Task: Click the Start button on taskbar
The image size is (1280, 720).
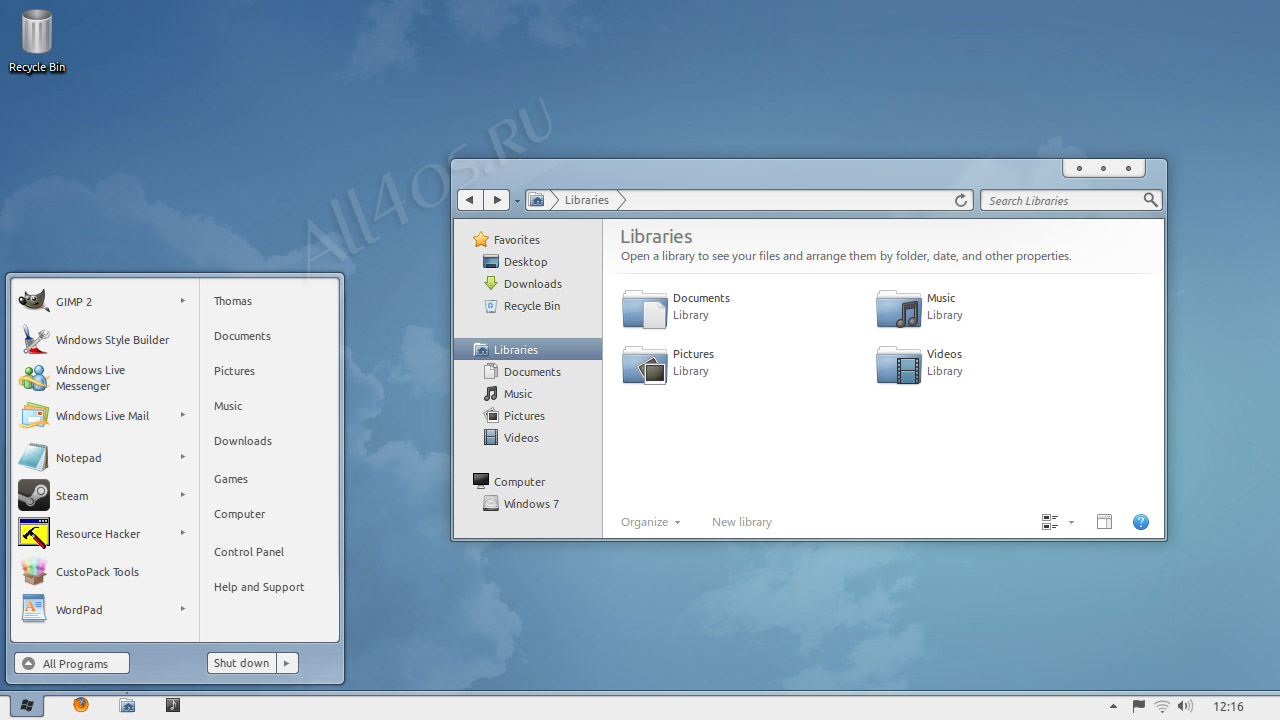Action: coord(27,706)
